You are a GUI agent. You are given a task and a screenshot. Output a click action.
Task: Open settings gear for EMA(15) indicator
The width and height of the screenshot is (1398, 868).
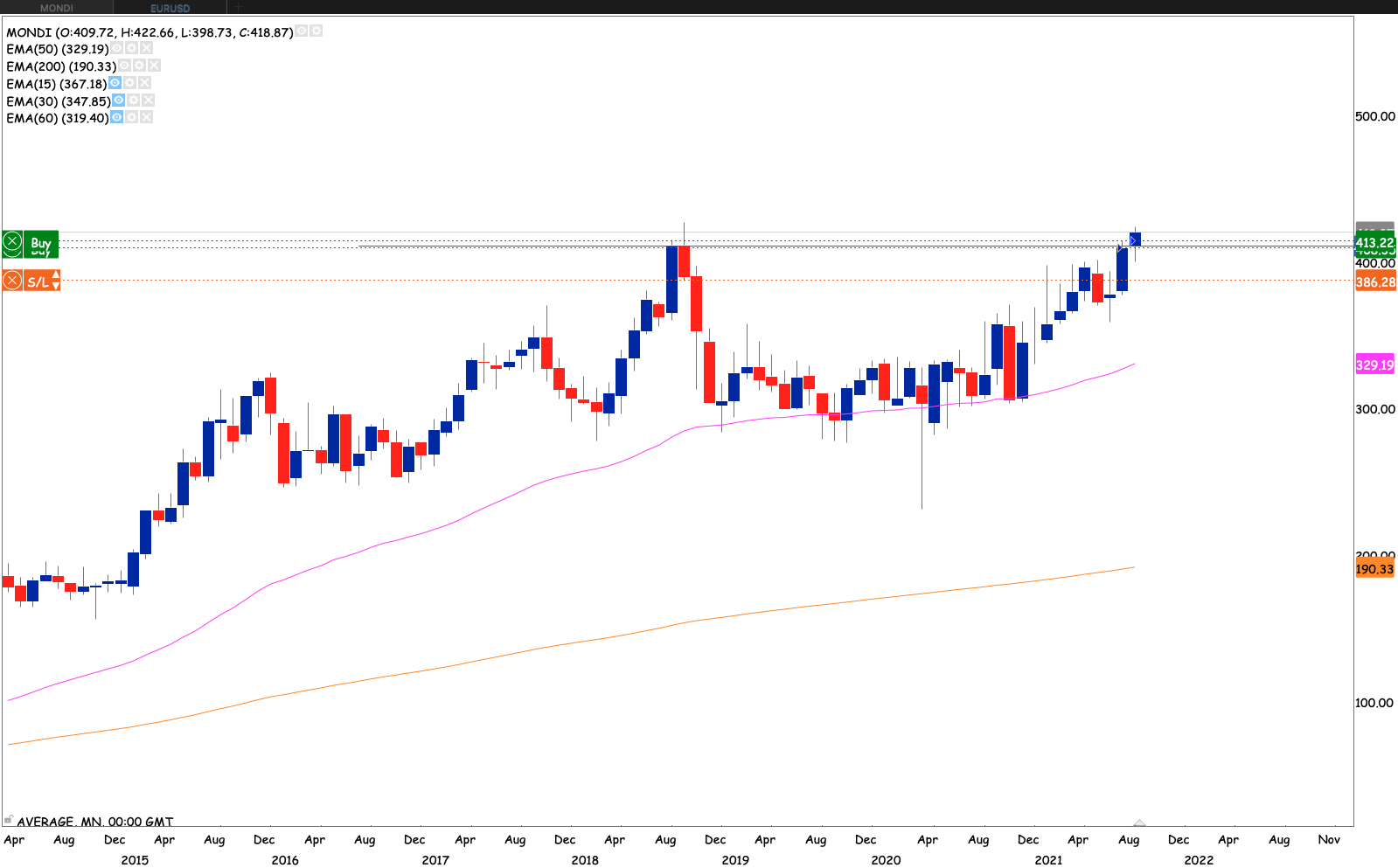point(129,83)
